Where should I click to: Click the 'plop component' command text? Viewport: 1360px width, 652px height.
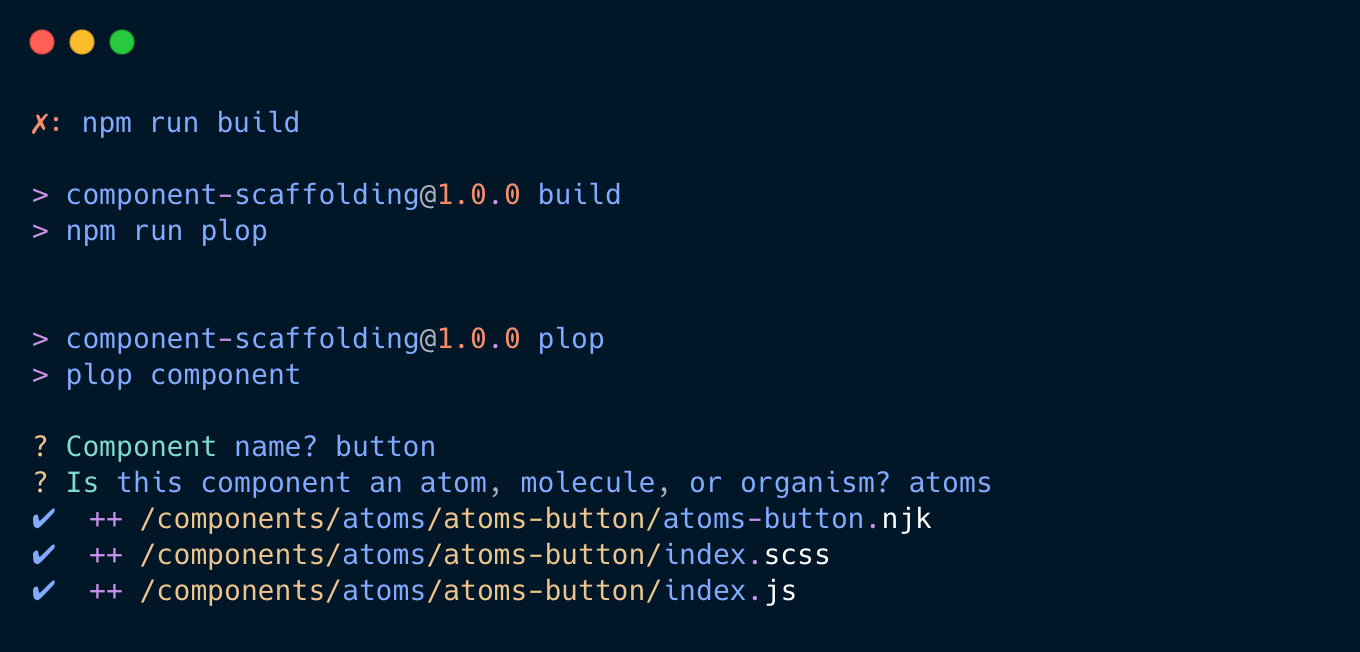183,374
